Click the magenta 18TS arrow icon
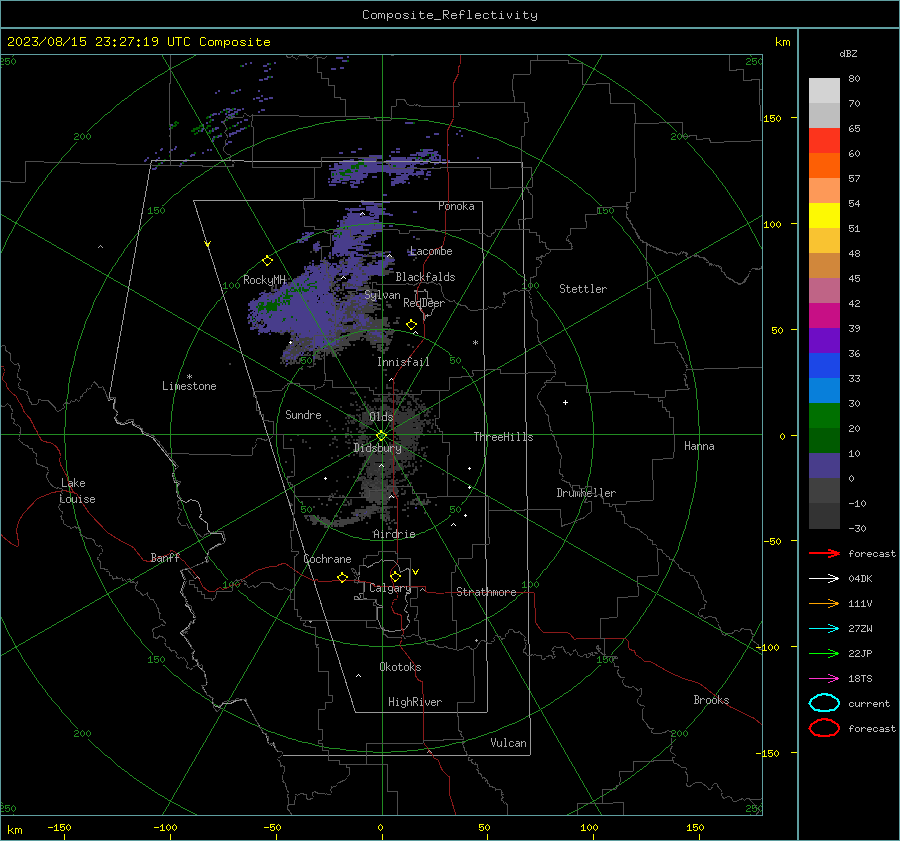The height and width of the screenshot is (841, 900). [x=824, y=679]
